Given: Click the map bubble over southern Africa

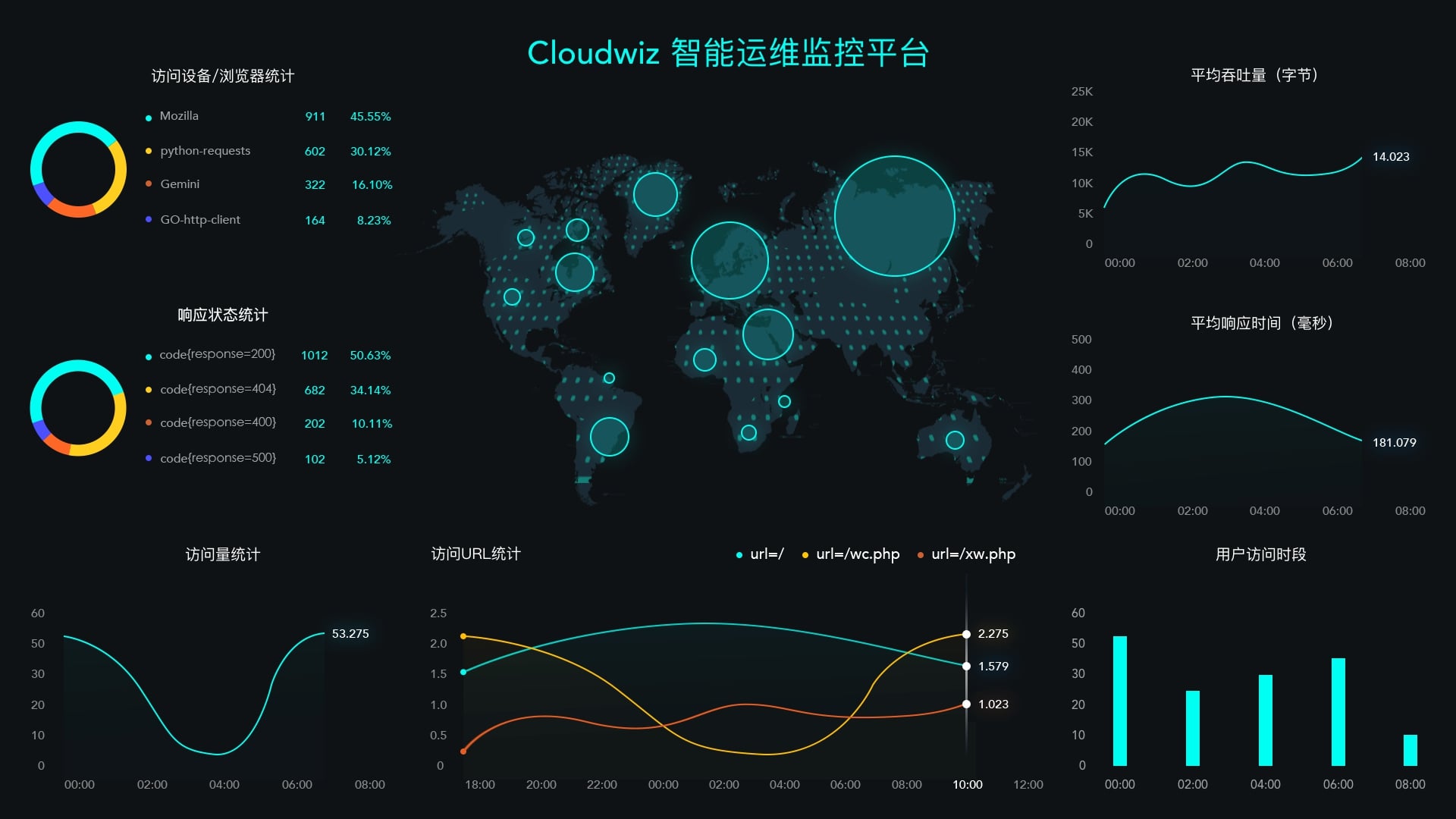Looking at the screenshot, I should (748, 433).
